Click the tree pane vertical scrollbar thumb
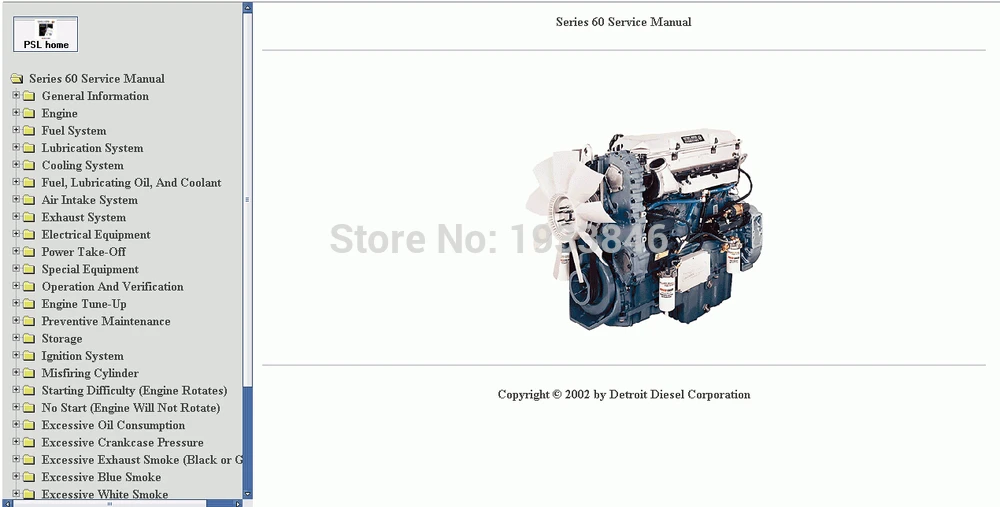 (247, 200)
